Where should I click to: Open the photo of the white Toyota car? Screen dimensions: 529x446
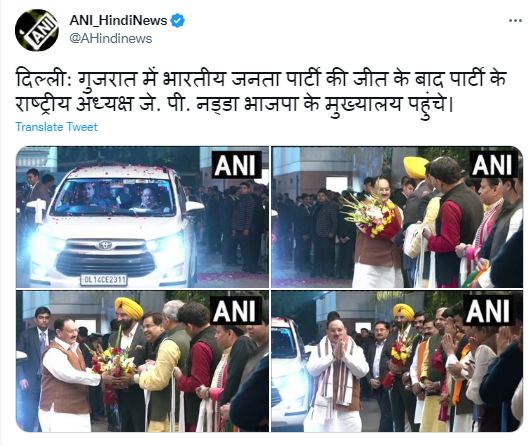pyautogui.click(x=142, y=217)
